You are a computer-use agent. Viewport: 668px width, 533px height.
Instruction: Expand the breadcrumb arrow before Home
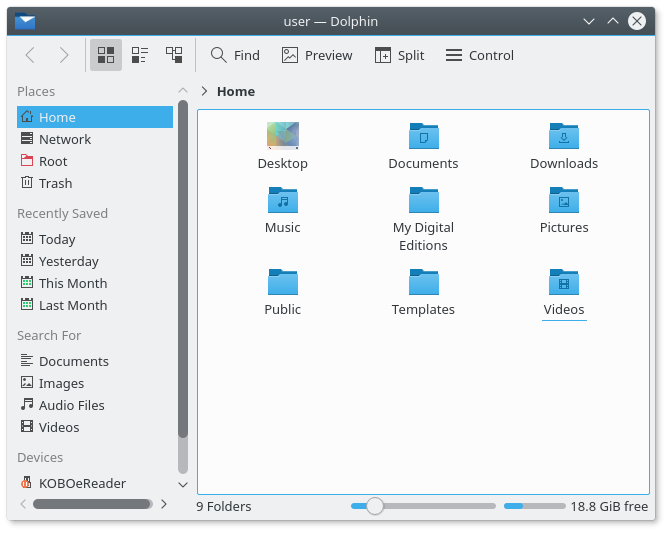(x=204, y=91)
